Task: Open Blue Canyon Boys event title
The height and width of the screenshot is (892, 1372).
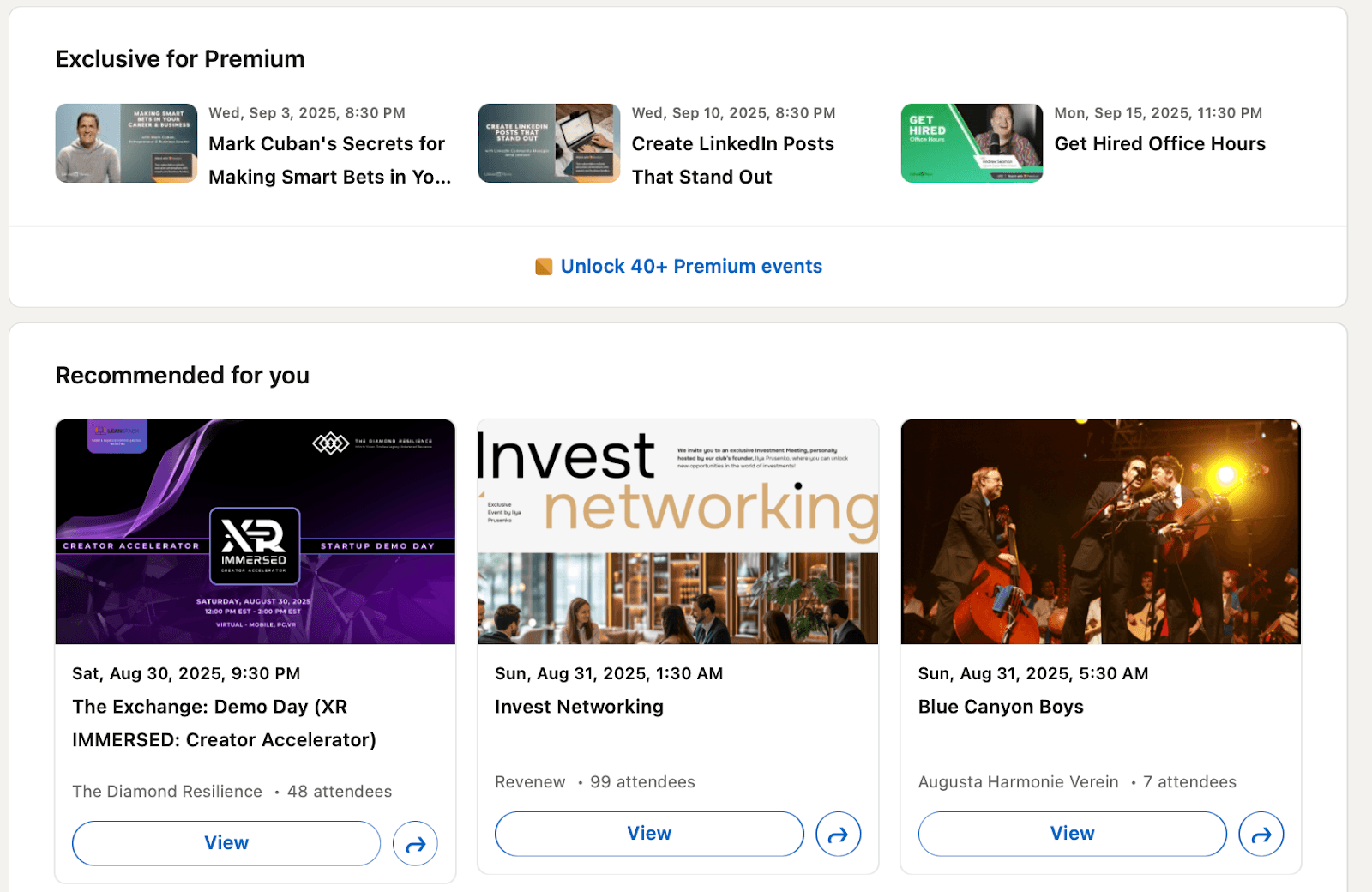Action: click(1001, 707)
